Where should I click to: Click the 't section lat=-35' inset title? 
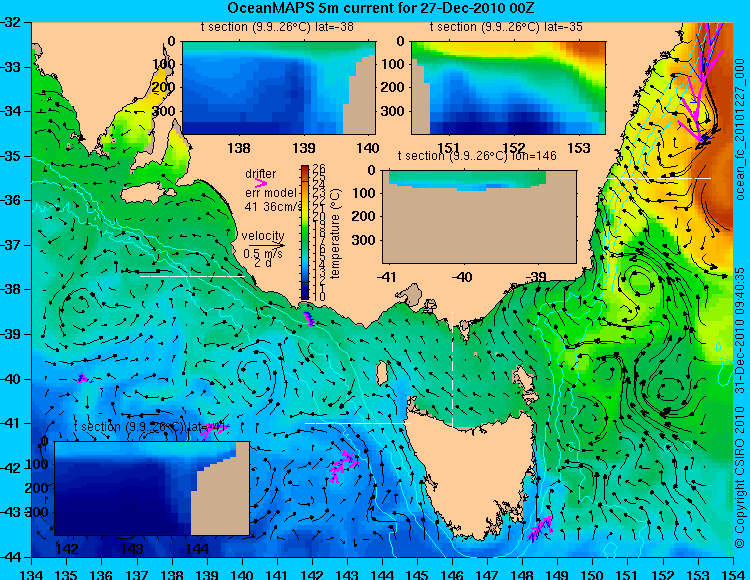tap(506, 27)
